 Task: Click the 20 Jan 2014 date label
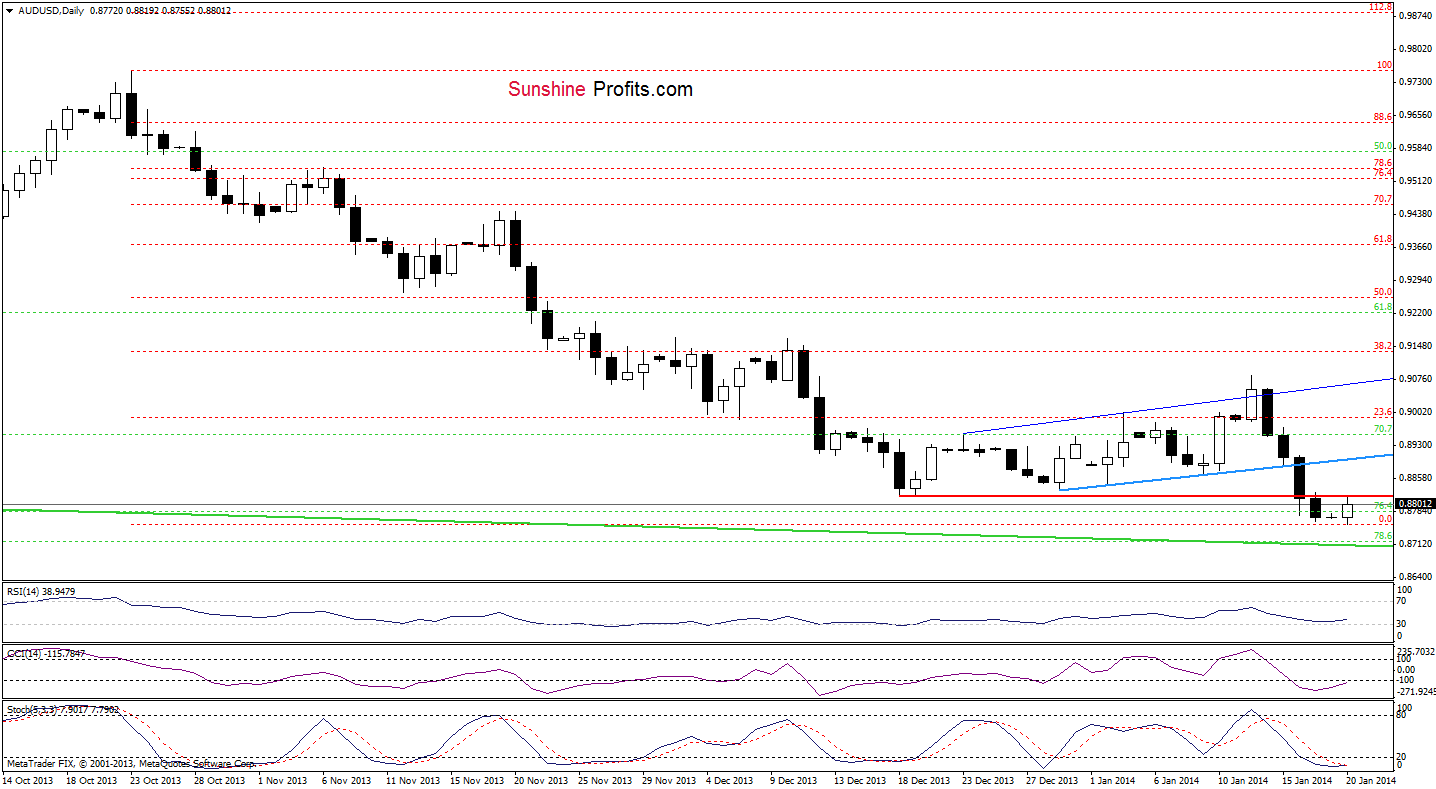pos(1373,780)
